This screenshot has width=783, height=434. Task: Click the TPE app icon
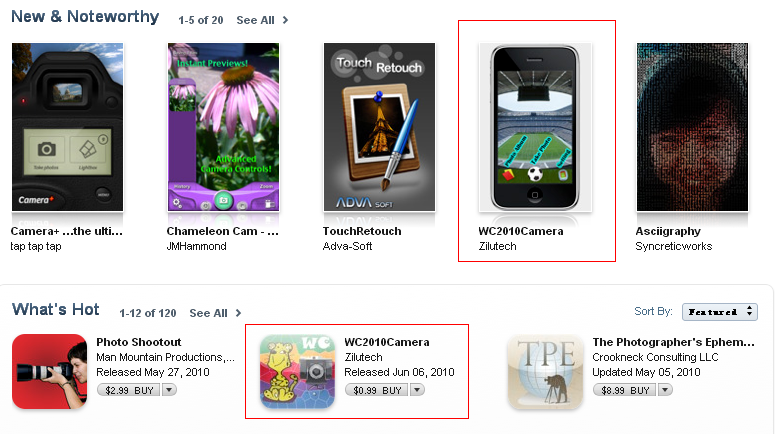tap(545, 372)
